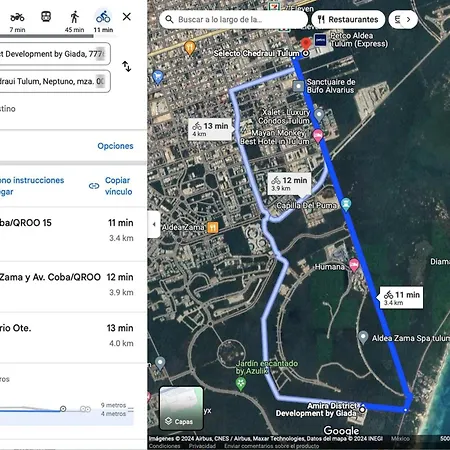Close the directions panel

point(127,17)
